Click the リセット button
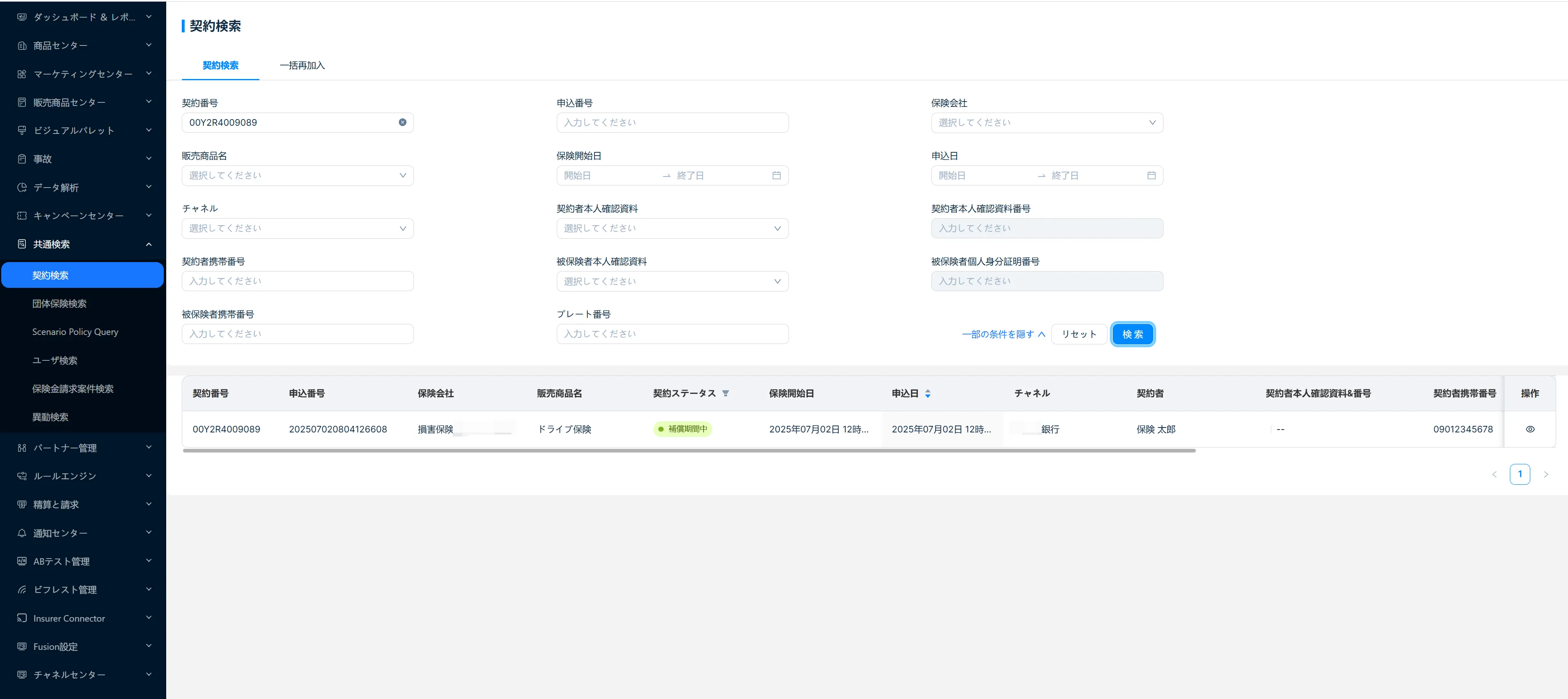 tap(1079, 334)
